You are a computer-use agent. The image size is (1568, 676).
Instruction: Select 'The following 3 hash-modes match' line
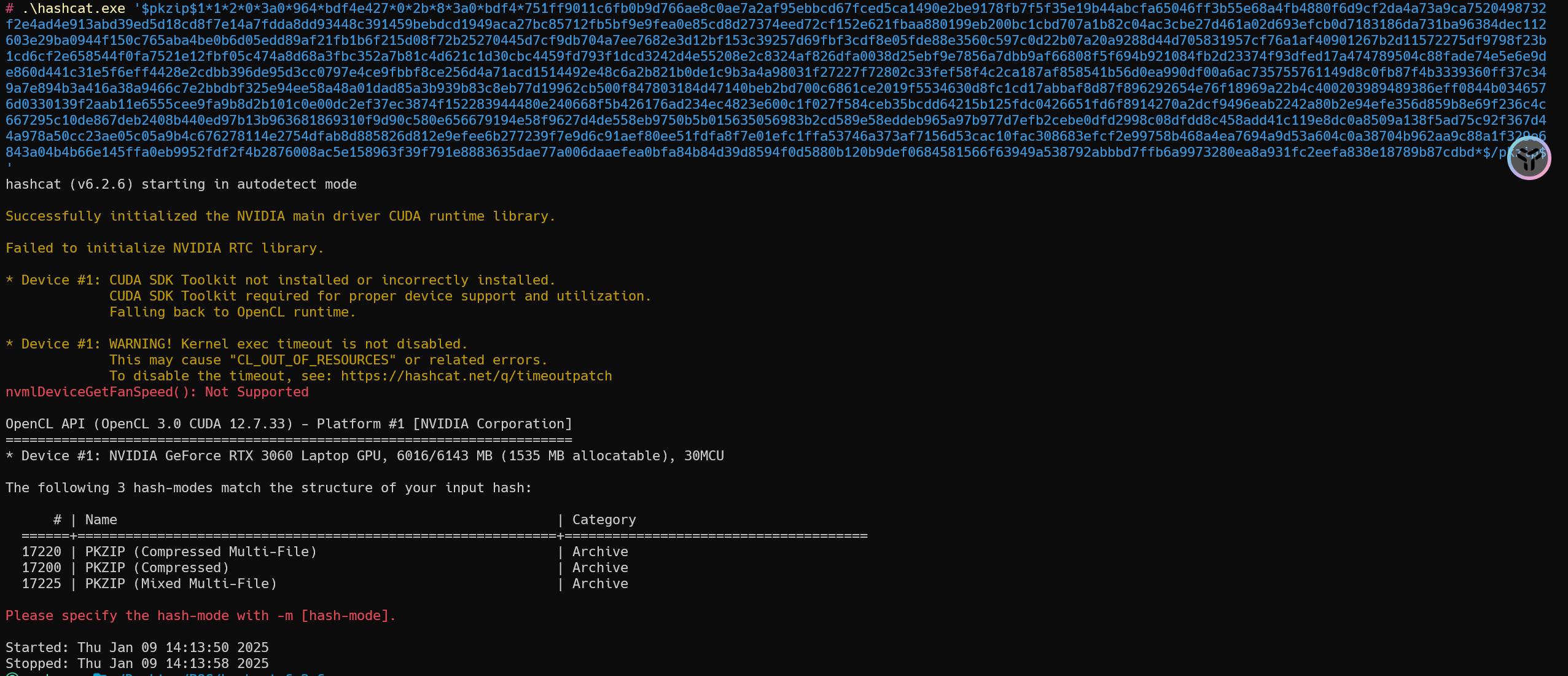pyautogui.click(x=268, y=488)
